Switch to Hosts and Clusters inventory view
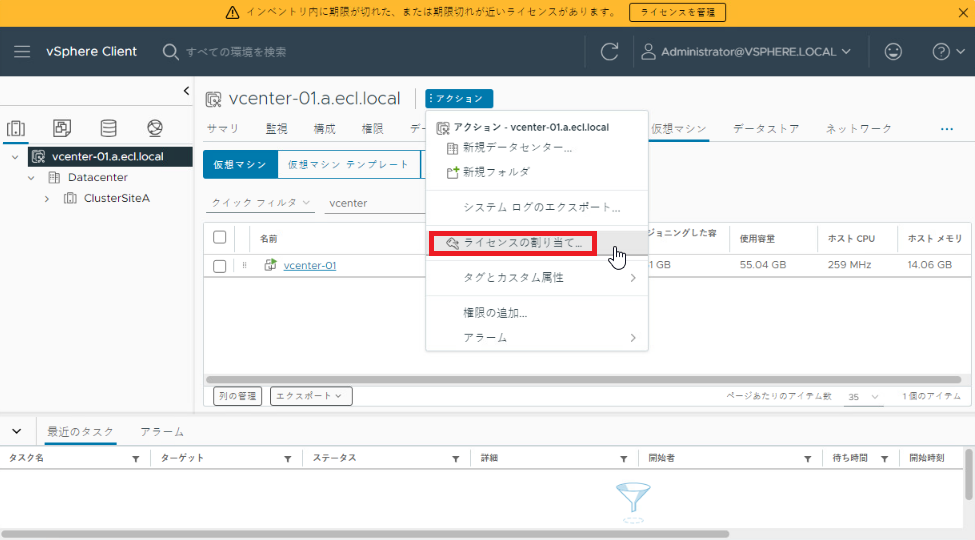This screenshot has height=540, width=975. tap(16, 128)
